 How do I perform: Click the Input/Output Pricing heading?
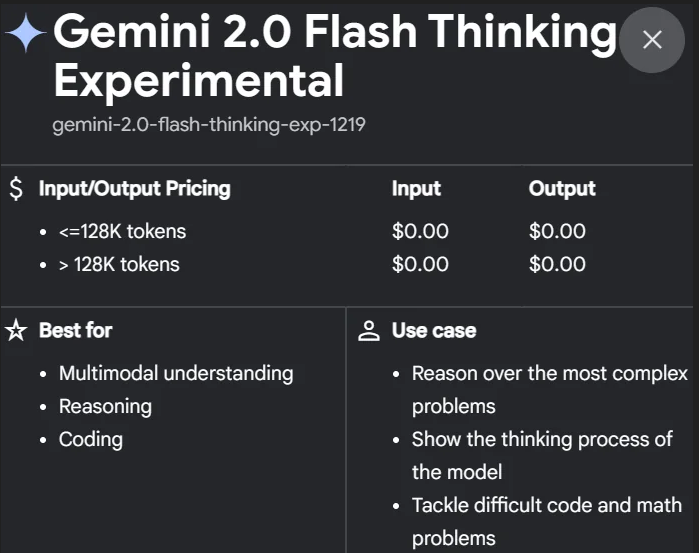(134, 189)
